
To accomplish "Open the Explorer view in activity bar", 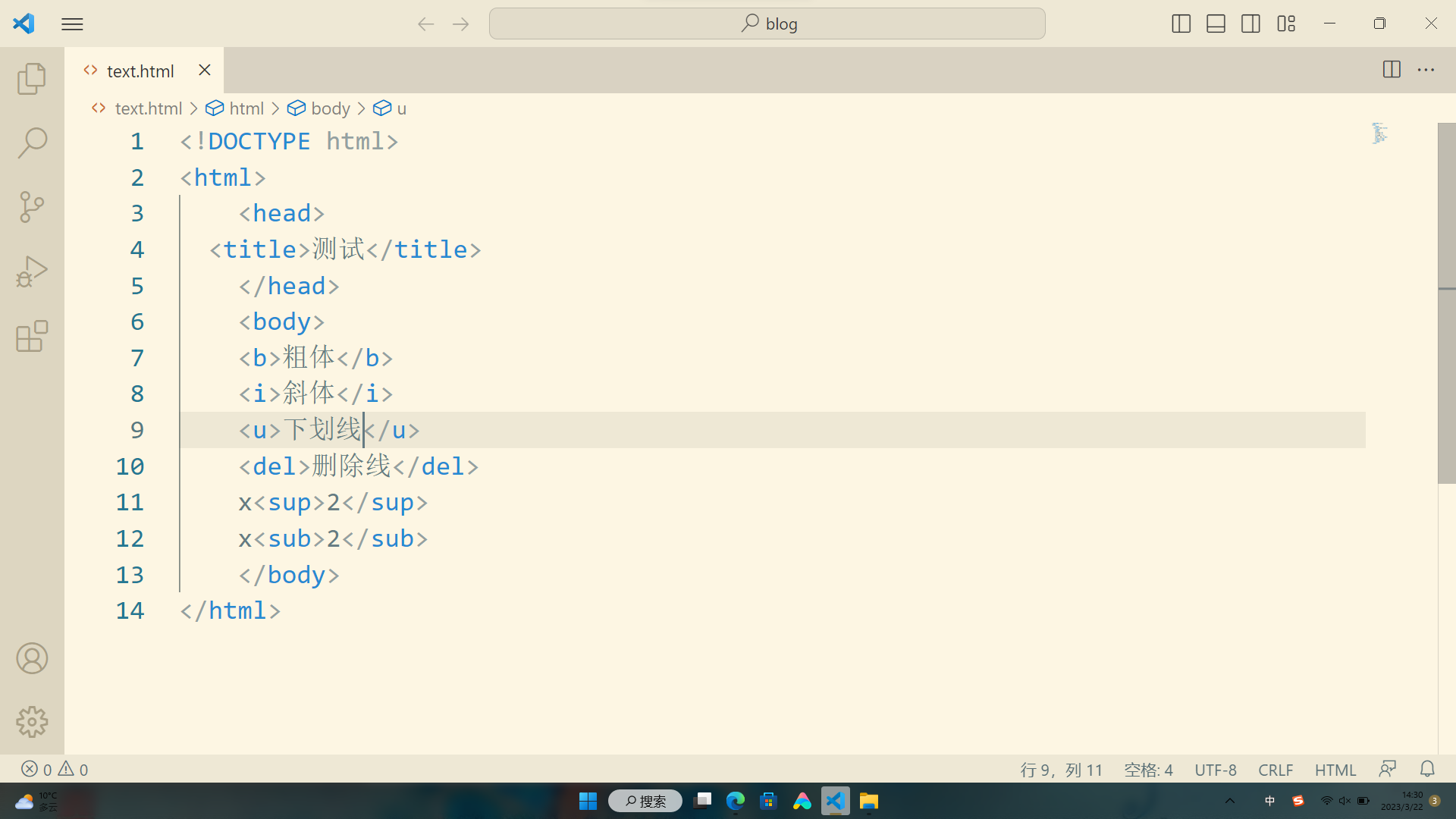I will pyautogui.click(x=32, y=78).
